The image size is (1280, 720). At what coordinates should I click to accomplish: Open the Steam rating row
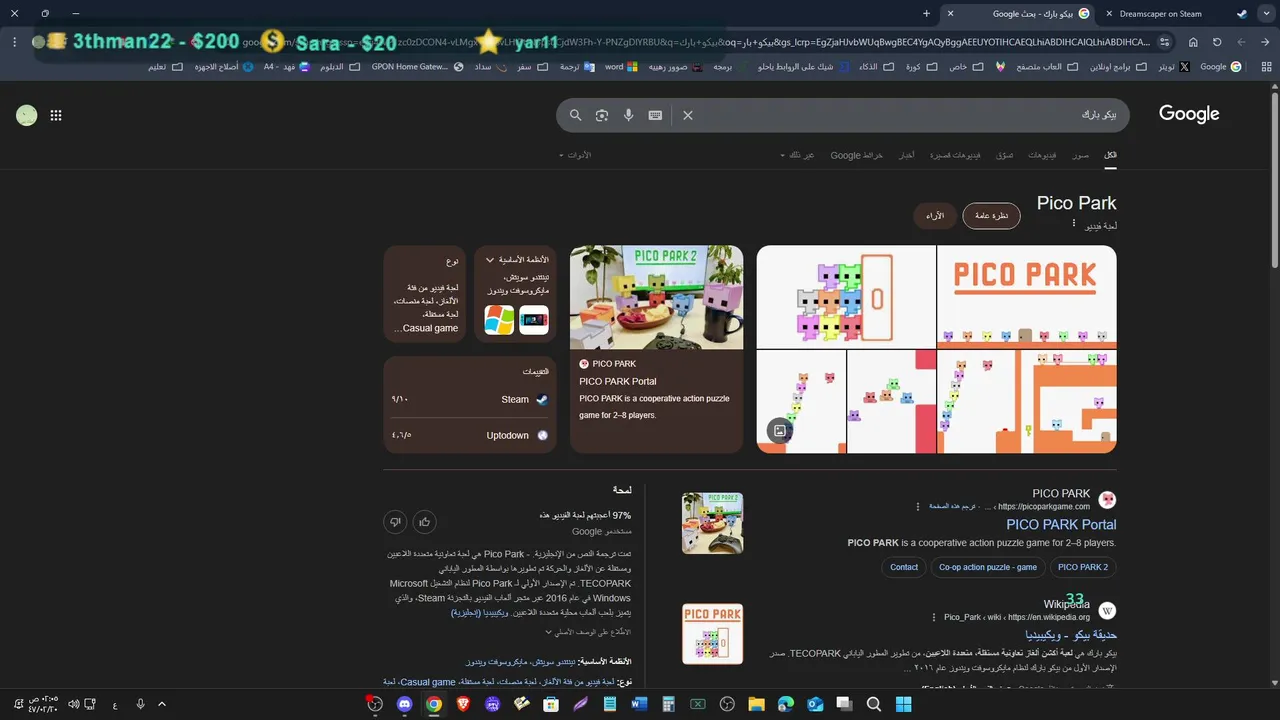coord(470,399)
